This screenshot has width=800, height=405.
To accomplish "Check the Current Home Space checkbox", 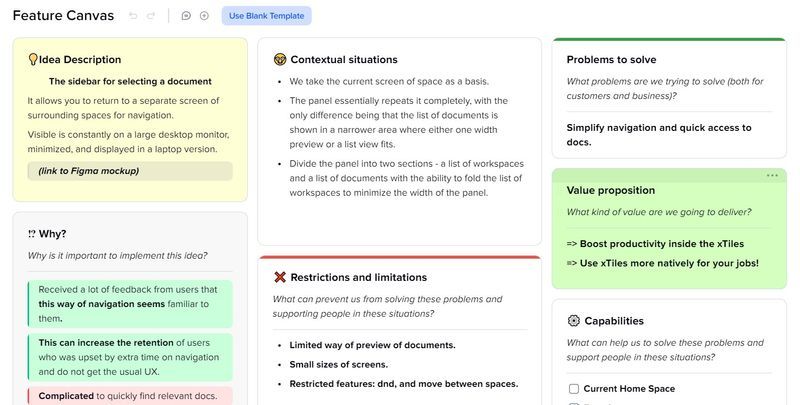I will (574, 389).
